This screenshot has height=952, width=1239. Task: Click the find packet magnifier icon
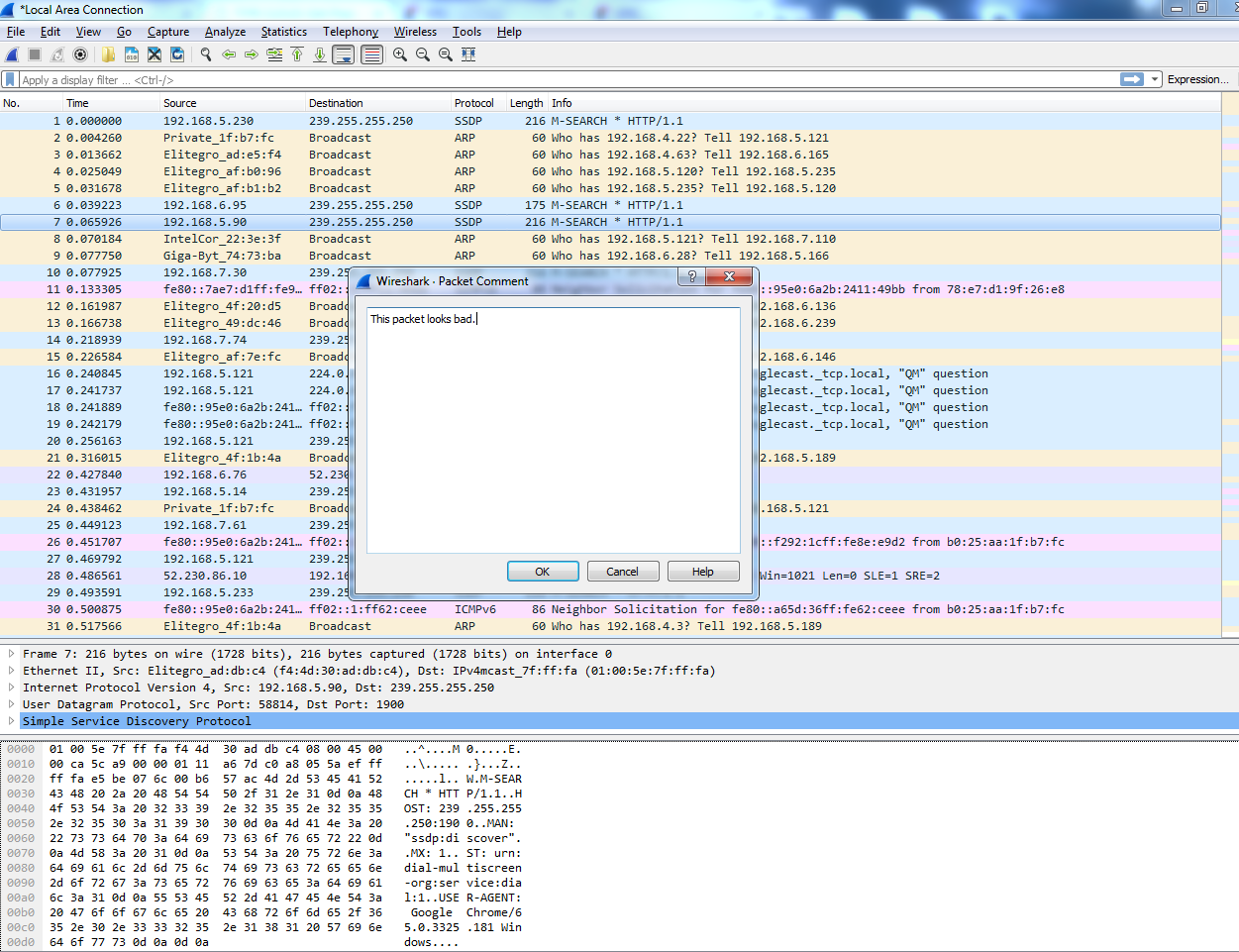coord(206,54)
